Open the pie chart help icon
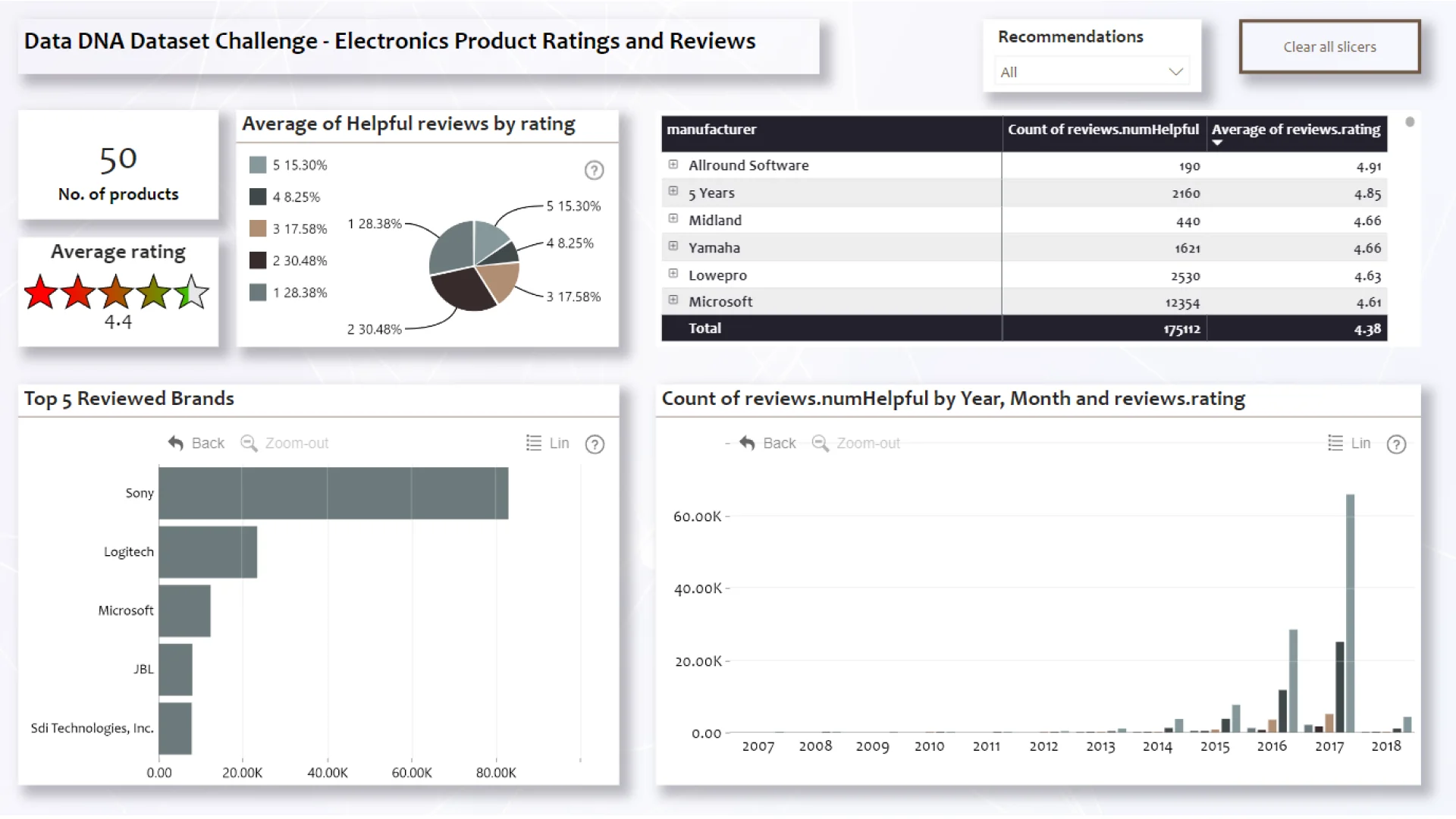 click(594, 171)
